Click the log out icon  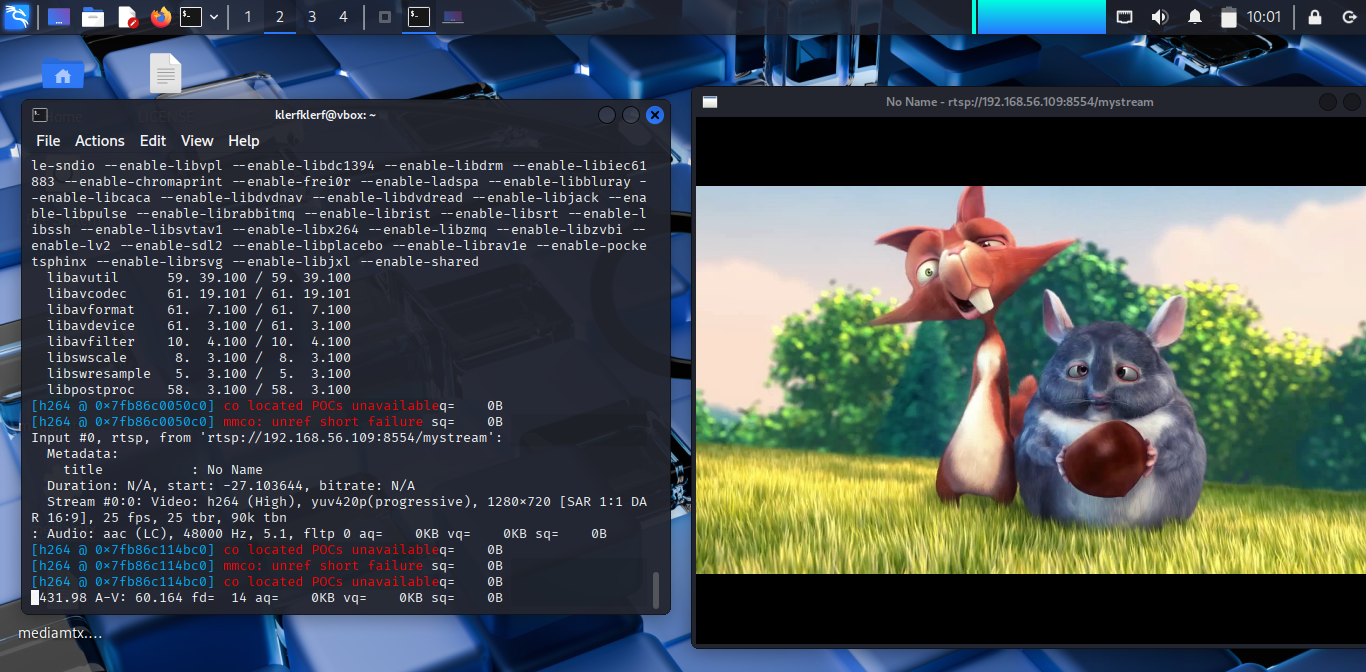pyautogui.click(x=1349, y=17)
